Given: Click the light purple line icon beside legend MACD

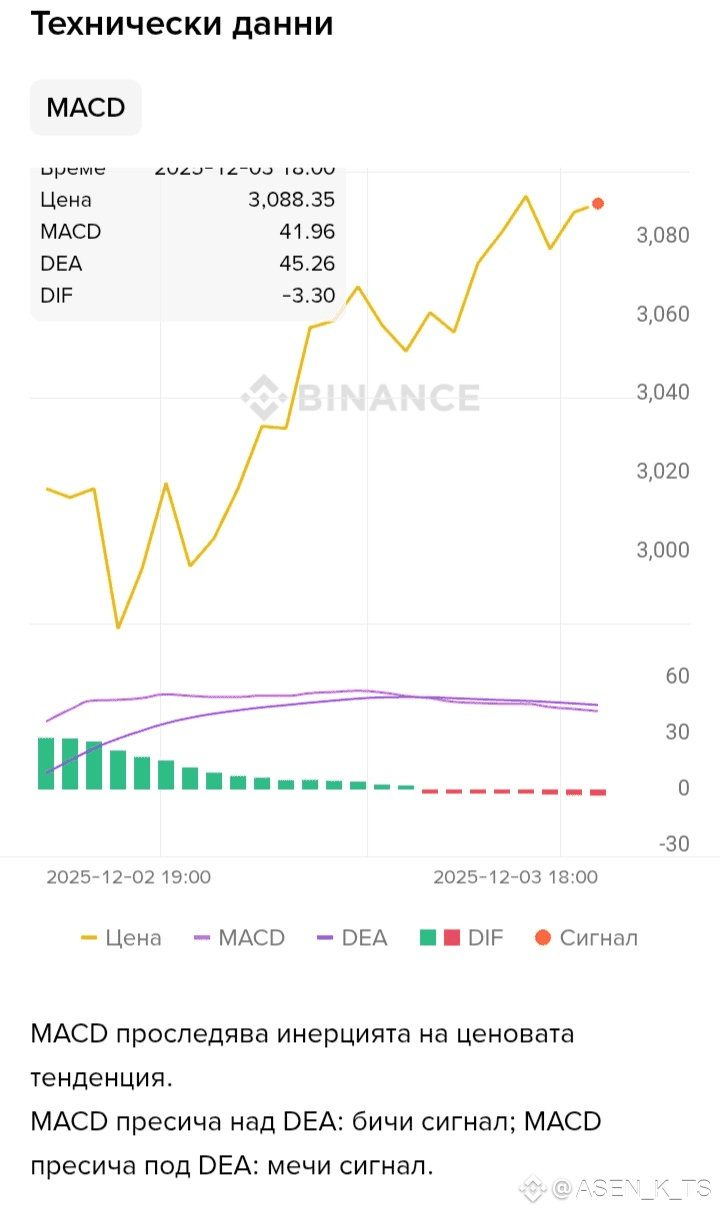Looking at the screenshot, I should [203, 938].
